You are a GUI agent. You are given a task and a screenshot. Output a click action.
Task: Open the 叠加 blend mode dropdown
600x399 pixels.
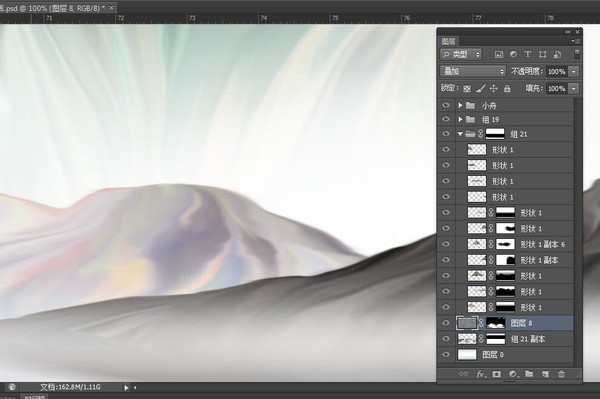pyautogui.click(x=473, y=72)
